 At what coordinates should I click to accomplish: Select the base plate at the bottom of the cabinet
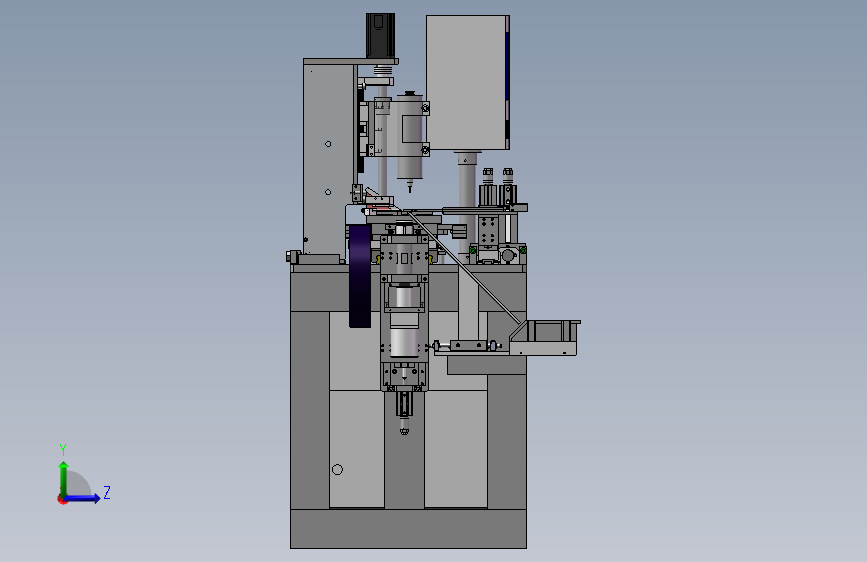click(x=408, y=529)
